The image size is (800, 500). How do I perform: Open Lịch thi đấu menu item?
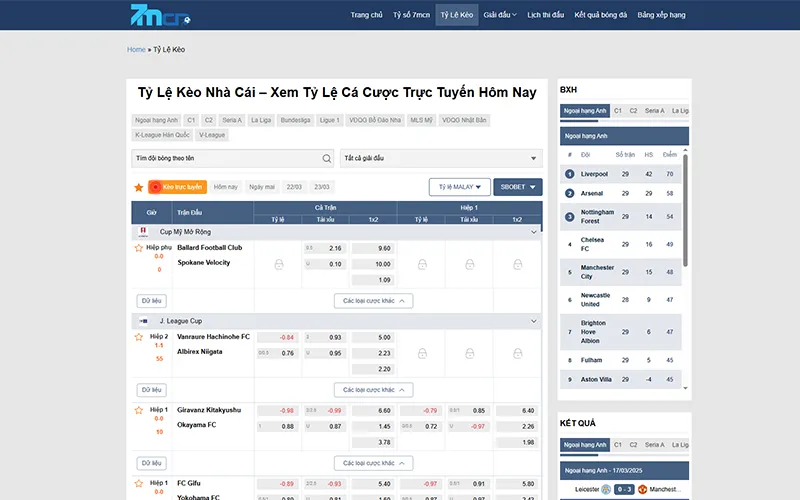point(545,15)
